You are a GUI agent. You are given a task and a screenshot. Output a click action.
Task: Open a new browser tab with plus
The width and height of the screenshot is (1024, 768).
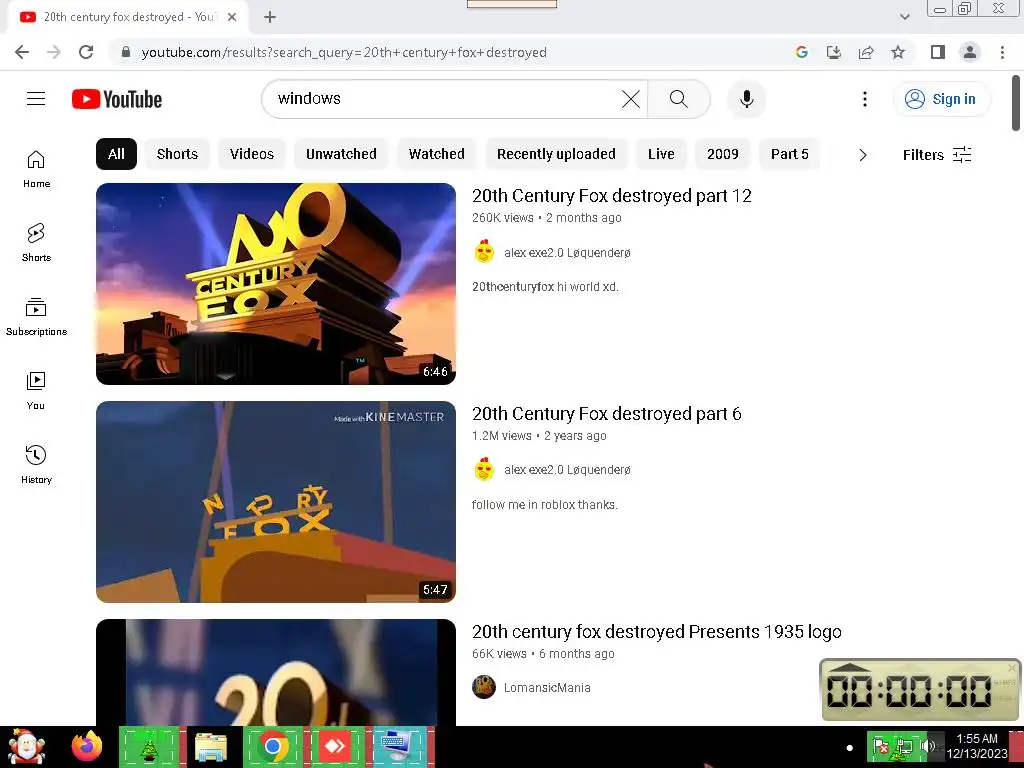pyautogui.click(x=270, y=17)
